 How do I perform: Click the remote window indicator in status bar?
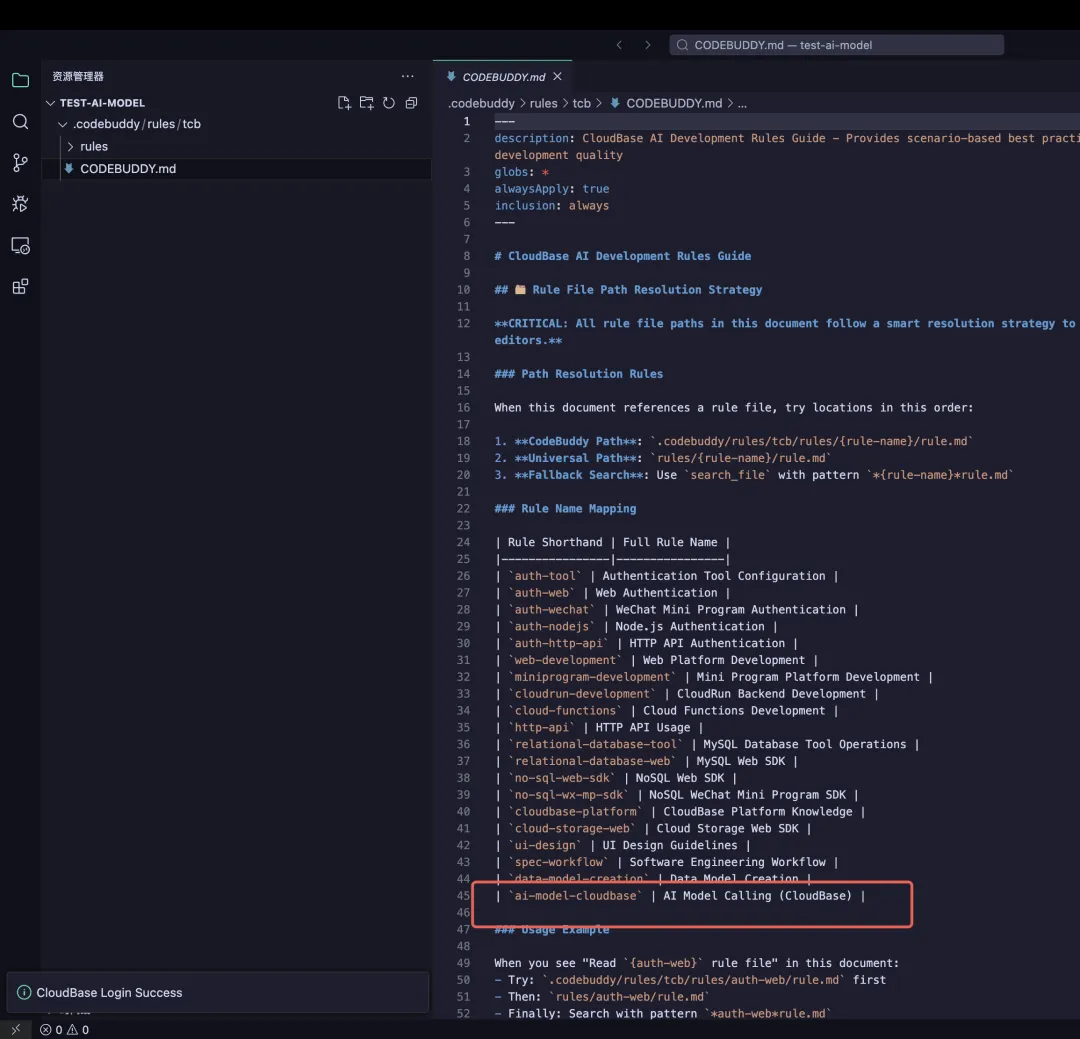[15, 1029]
